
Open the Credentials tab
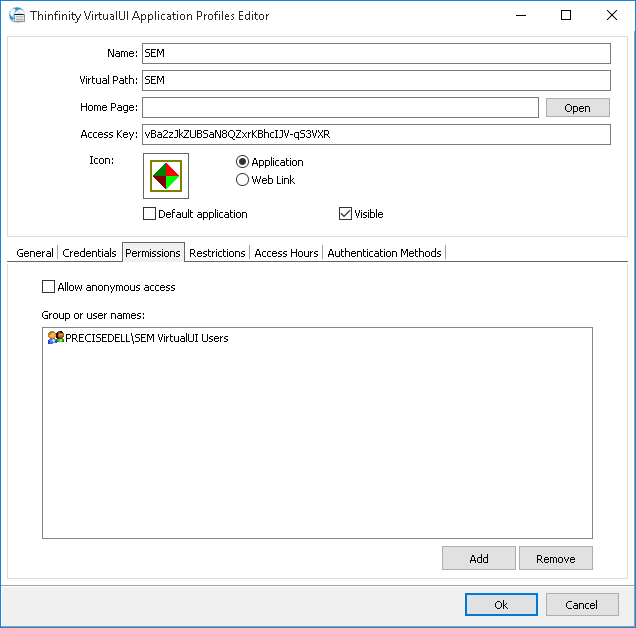(x=89, y=253)
